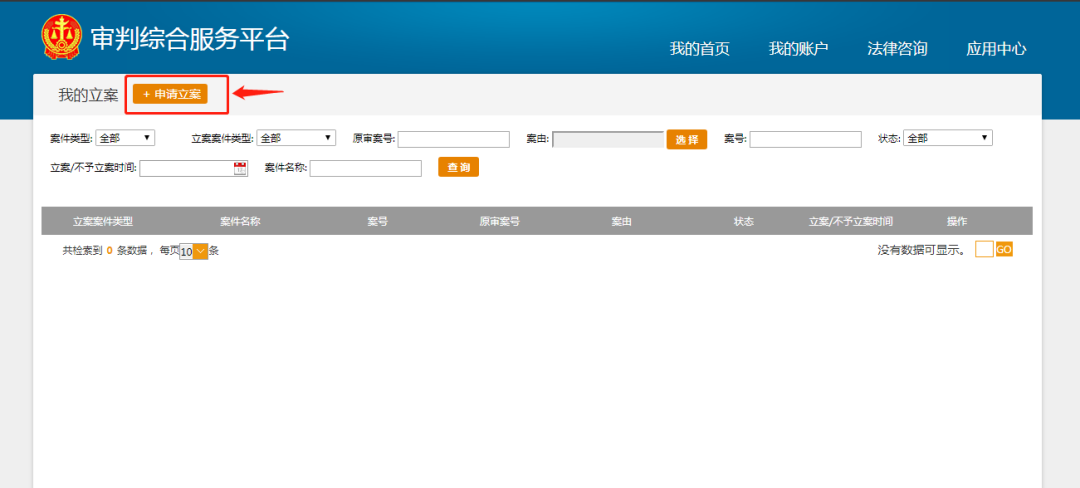Expand the 状态 dropdown
Screen dimensions: 1080x488
click(948, 138)
